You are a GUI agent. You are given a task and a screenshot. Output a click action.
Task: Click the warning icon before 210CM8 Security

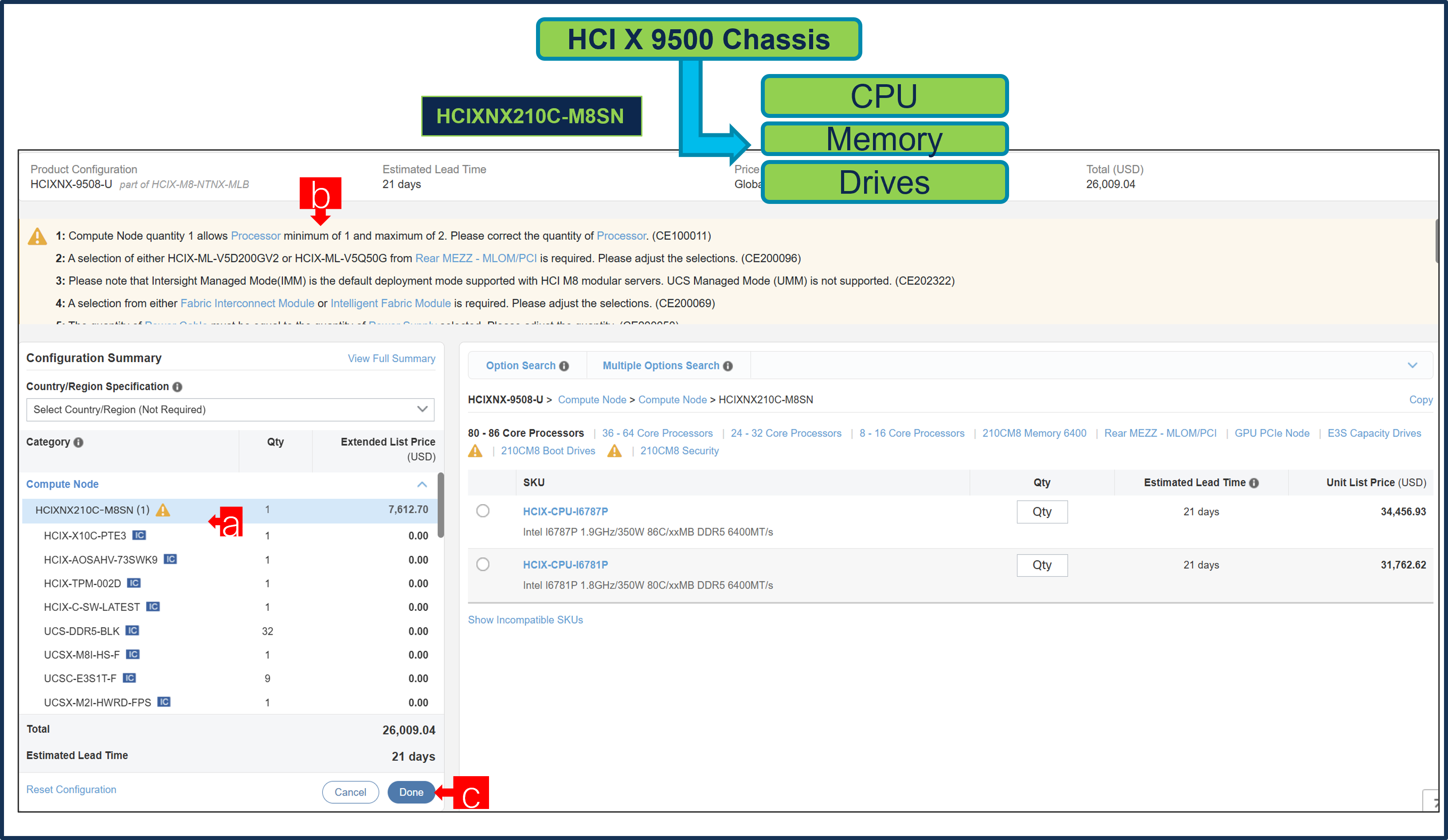614,451
